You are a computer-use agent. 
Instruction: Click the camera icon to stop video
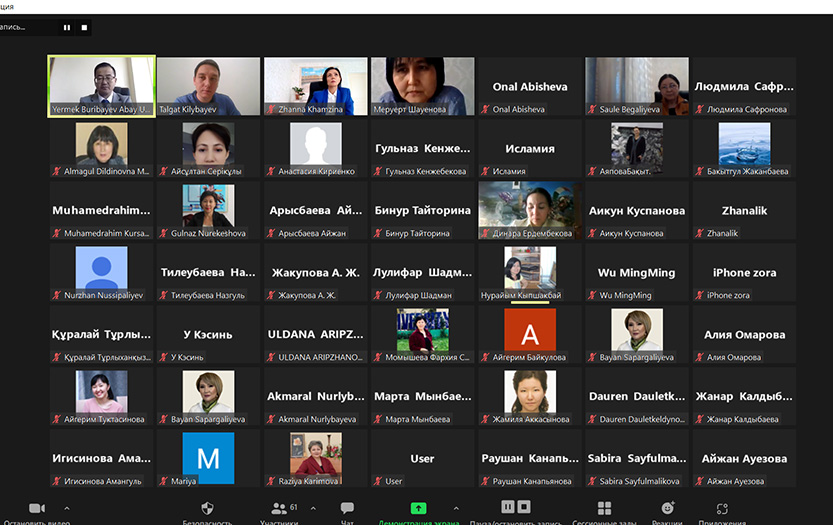(37, 508)
